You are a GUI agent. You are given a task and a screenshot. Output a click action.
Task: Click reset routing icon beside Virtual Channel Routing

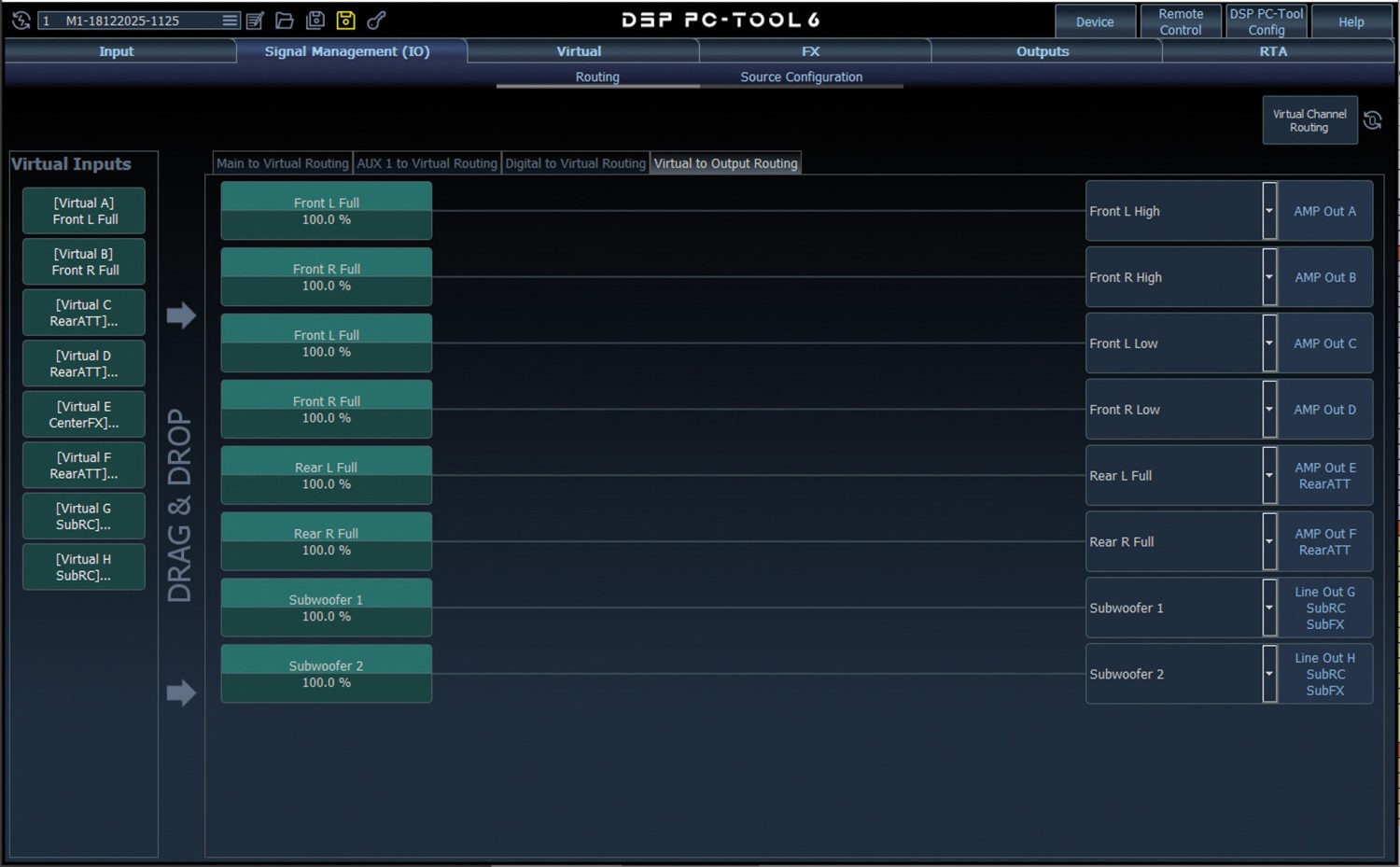click(1372, 120)
